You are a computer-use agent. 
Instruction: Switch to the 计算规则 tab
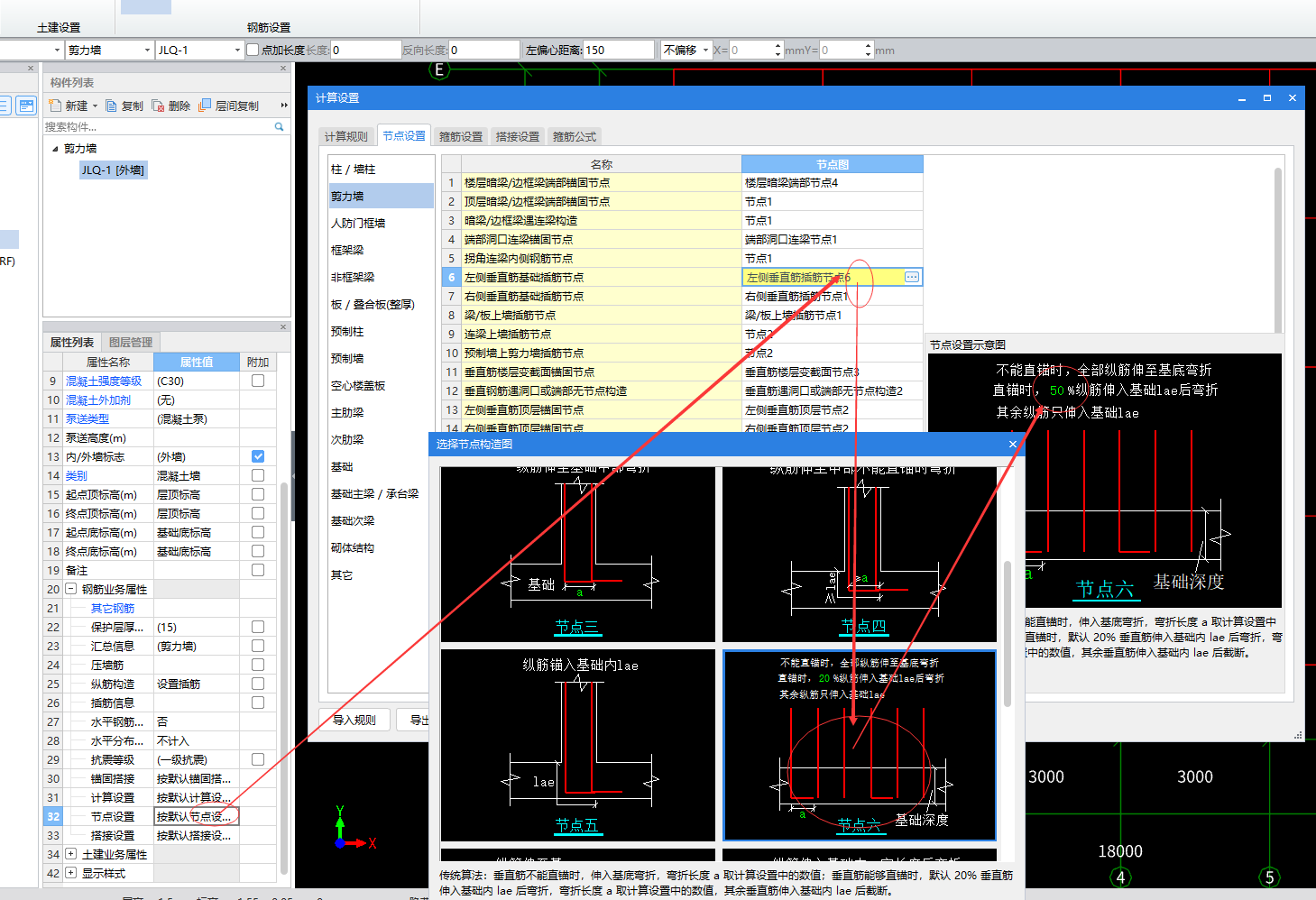[346, 136]
